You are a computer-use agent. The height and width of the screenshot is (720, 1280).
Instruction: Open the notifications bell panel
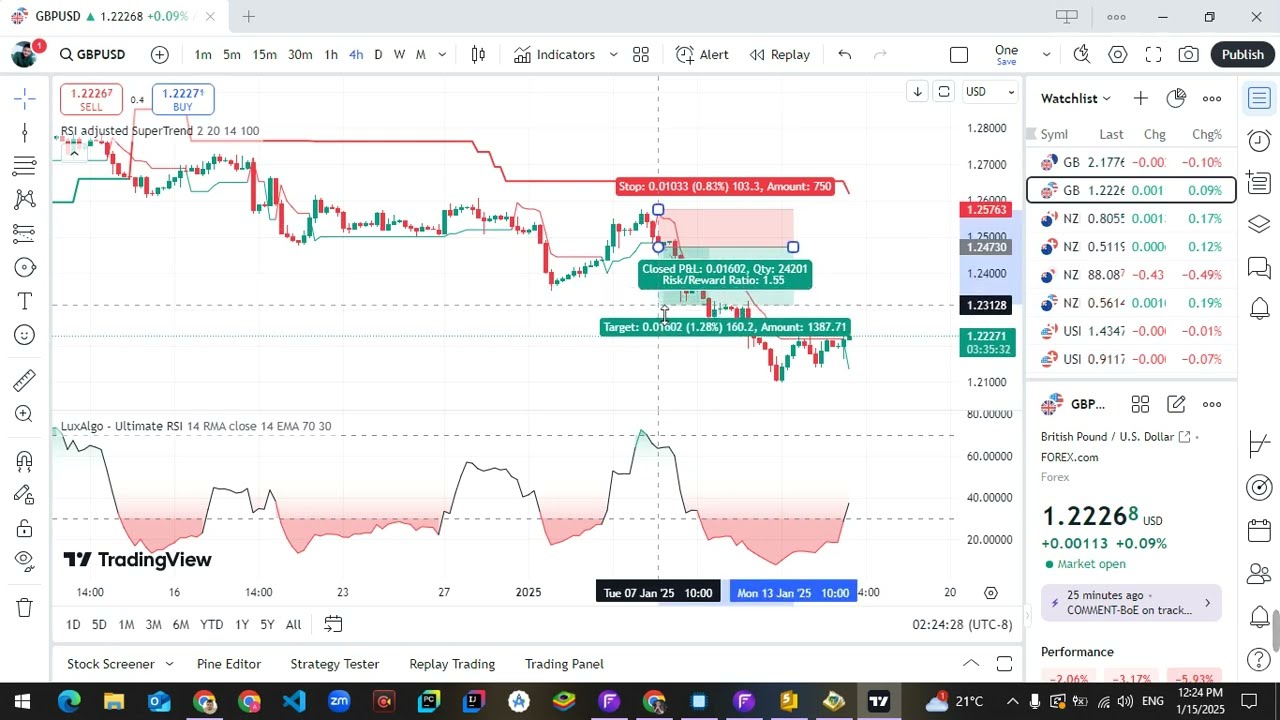[1259, 617]
